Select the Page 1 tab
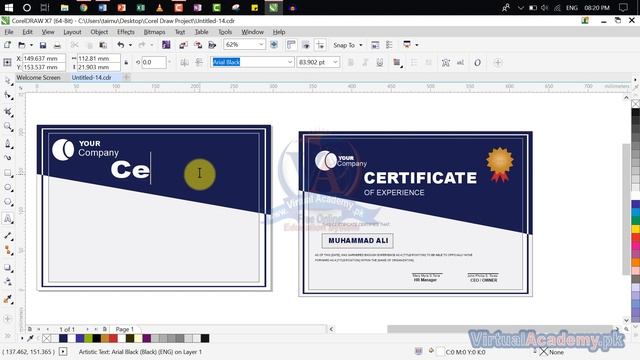 [124, 329]
